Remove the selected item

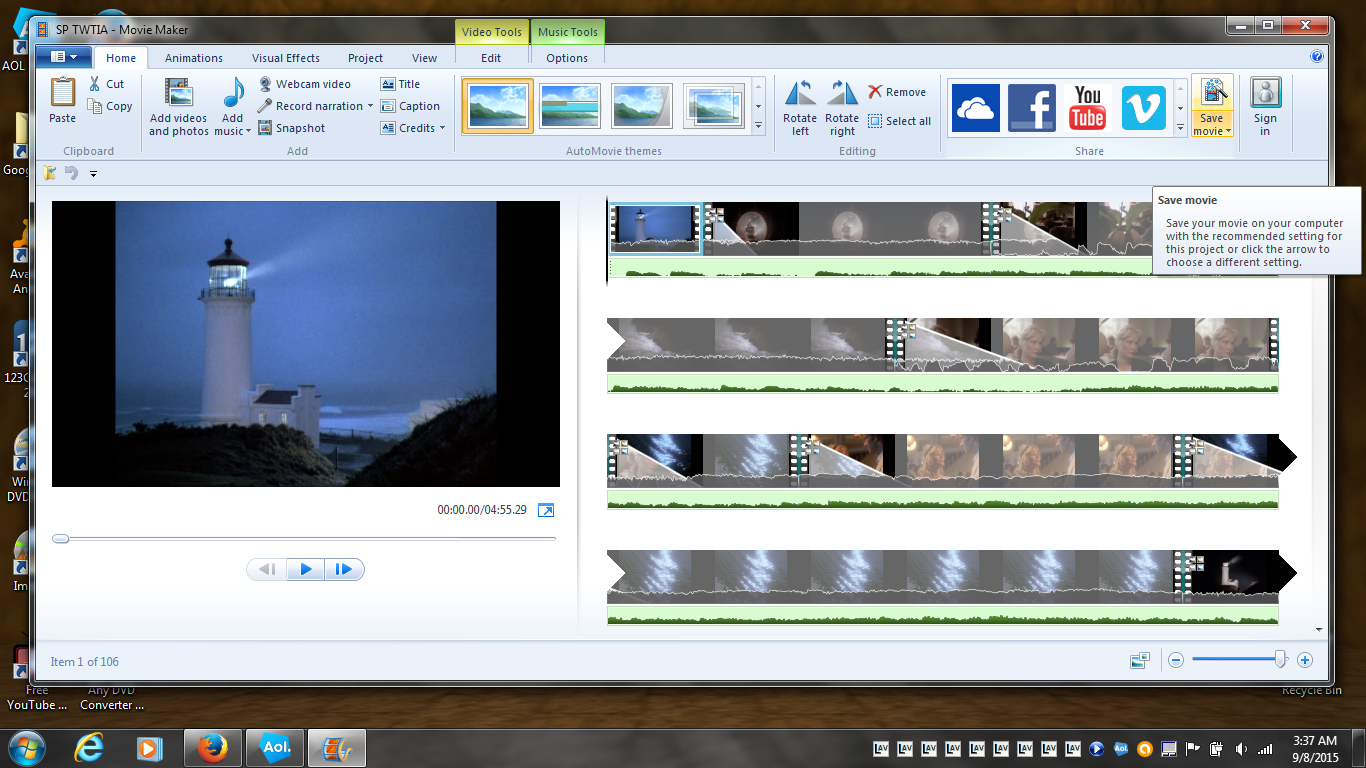click(x=897, y=92)
